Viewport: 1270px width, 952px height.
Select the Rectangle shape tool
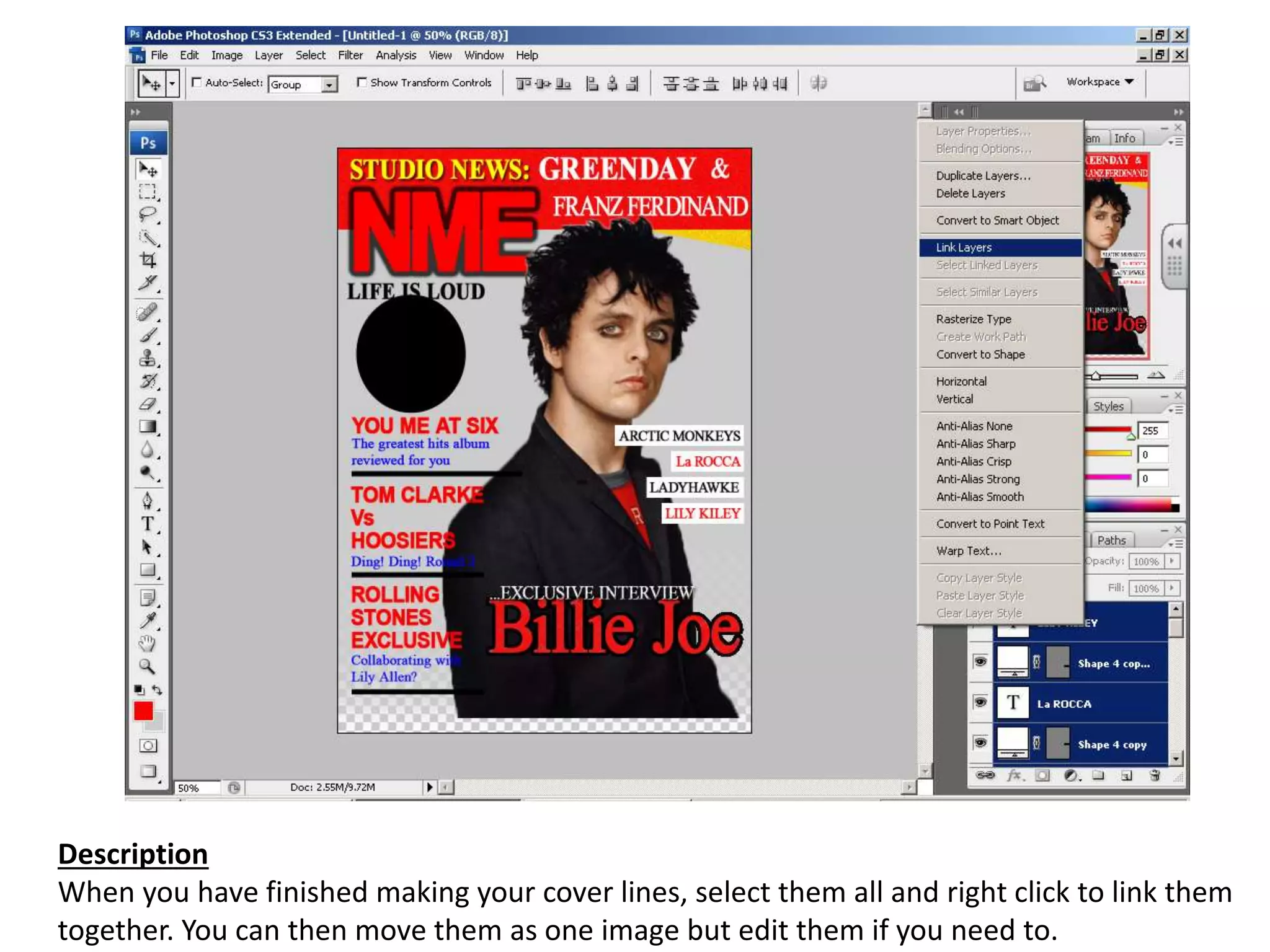coord(148,570)
